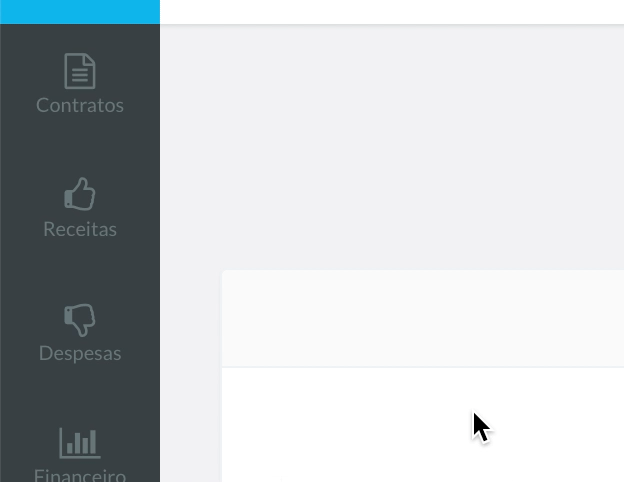Image resolution: width=624 pixels, height=482 pixels.
Task: Open the Financeiro bar chart icon
Action: click(80, 443)
